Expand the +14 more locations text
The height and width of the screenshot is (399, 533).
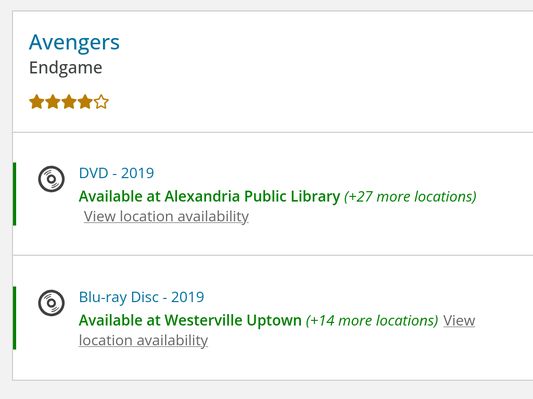[372, 321]
